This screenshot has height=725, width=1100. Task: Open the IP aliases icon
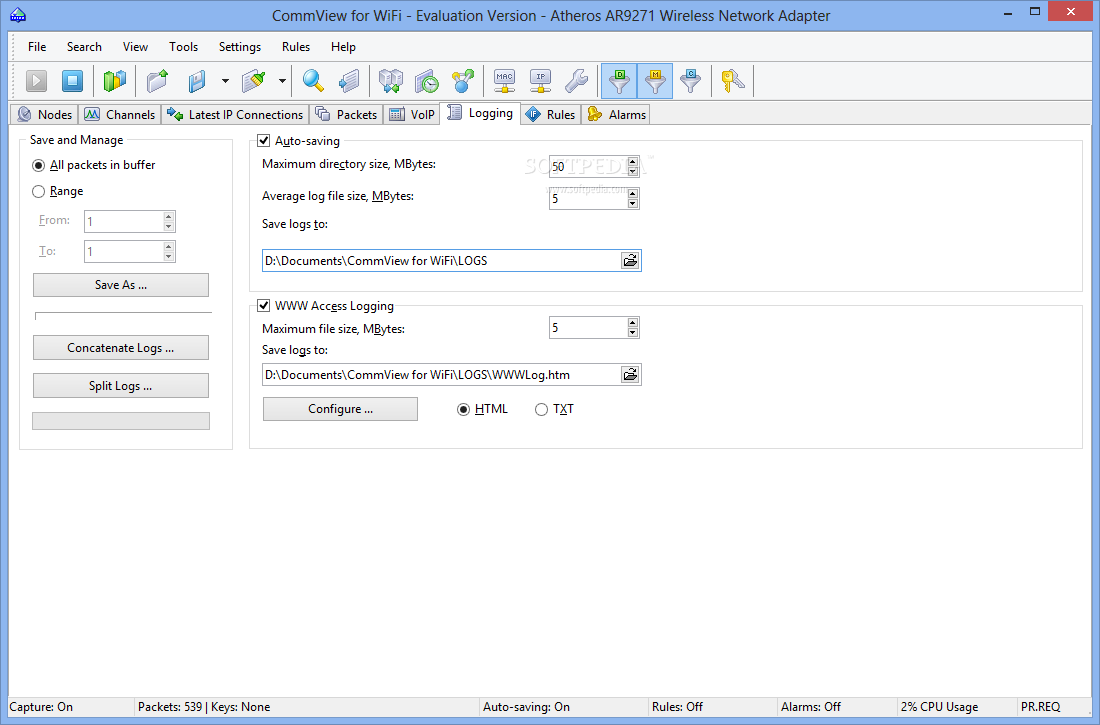[x=540, y=81]
